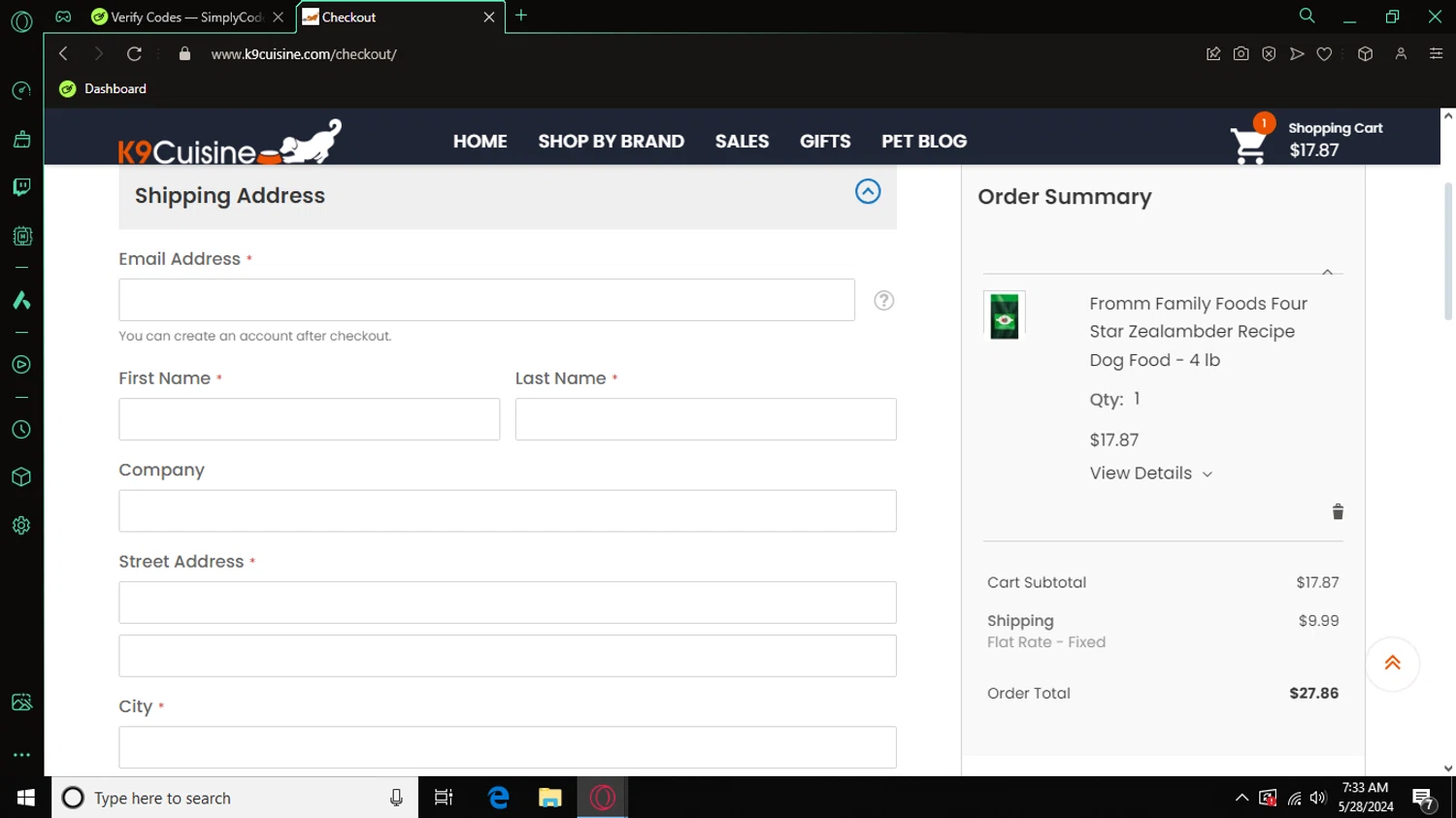Click the GX Corner gamepad icon
The height and width of the screenshot is (818, 1456).
(x=63, y=16)
